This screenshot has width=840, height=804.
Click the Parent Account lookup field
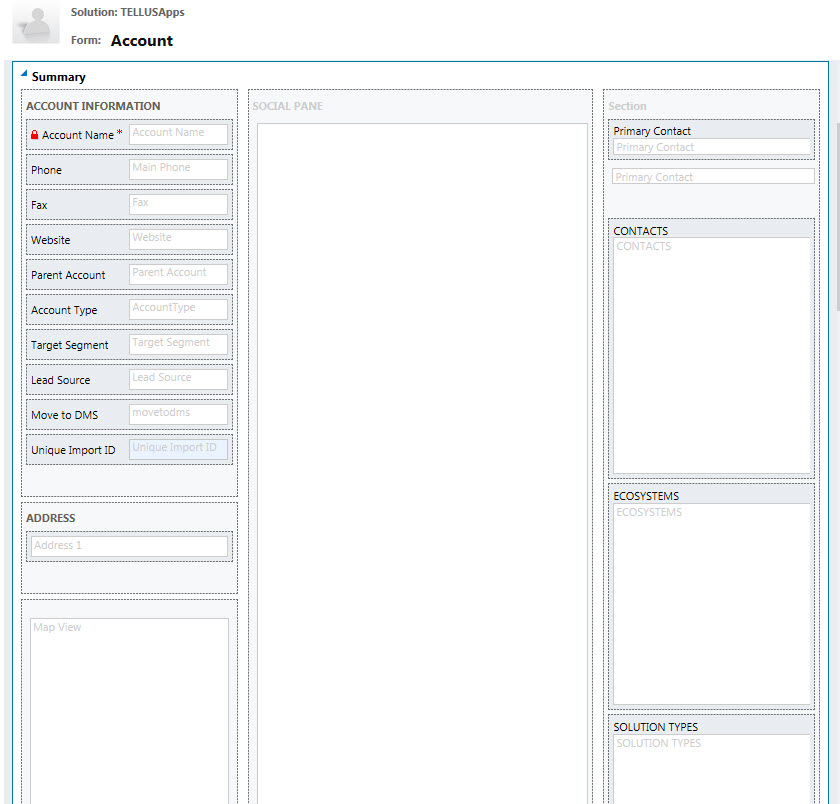tap(179, 274)
